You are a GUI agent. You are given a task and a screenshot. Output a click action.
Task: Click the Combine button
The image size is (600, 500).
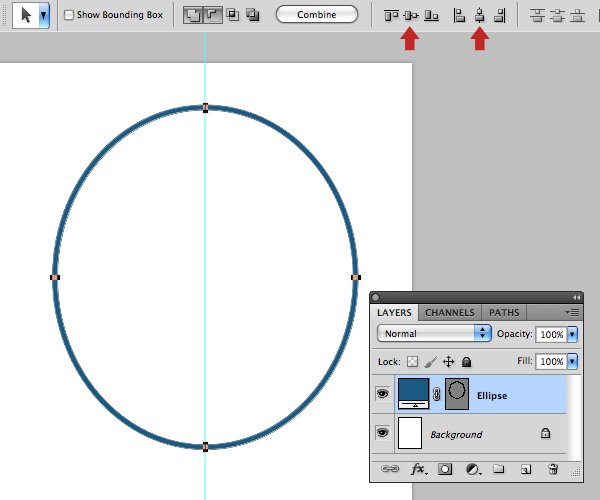coord(317,15)
